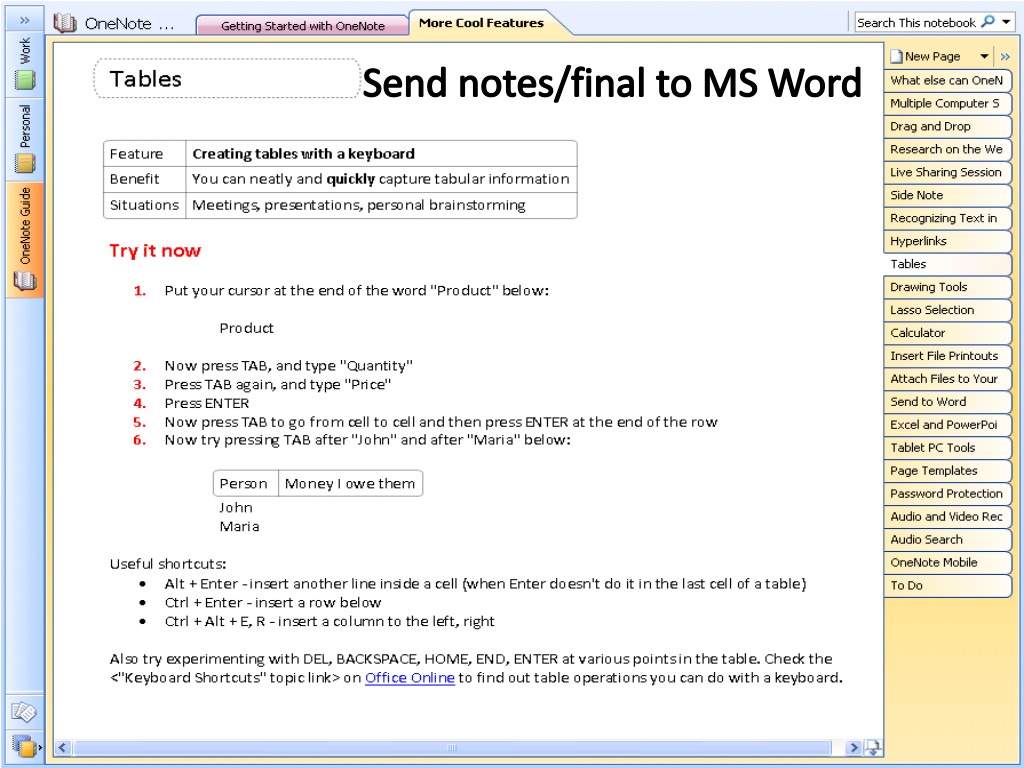Open the OneNote Mobile page

click(x=948, y=562)
